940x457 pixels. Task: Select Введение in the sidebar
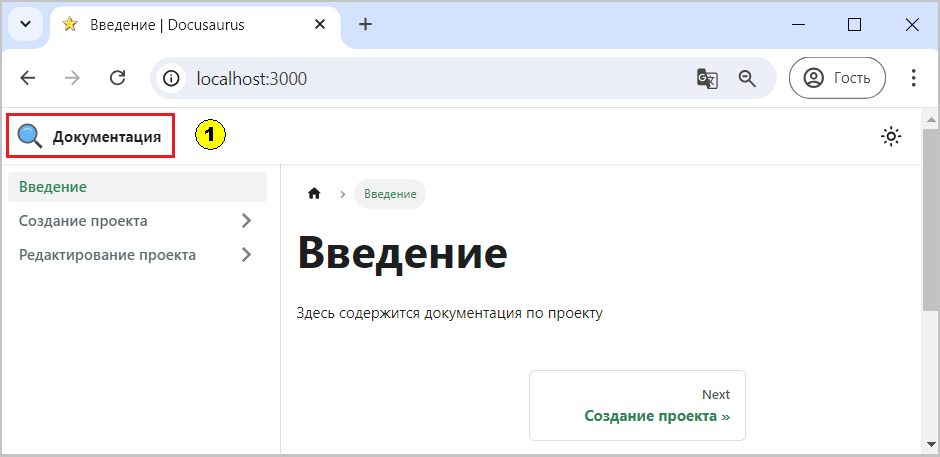click(137, 187)
